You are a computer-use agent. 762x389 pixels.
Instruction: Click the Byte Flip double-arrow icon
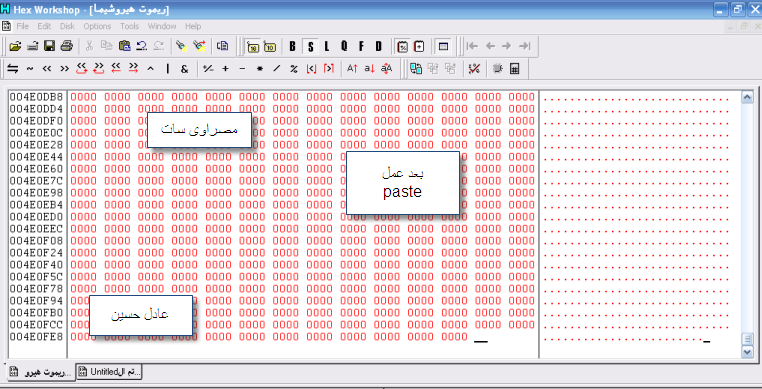13,69
